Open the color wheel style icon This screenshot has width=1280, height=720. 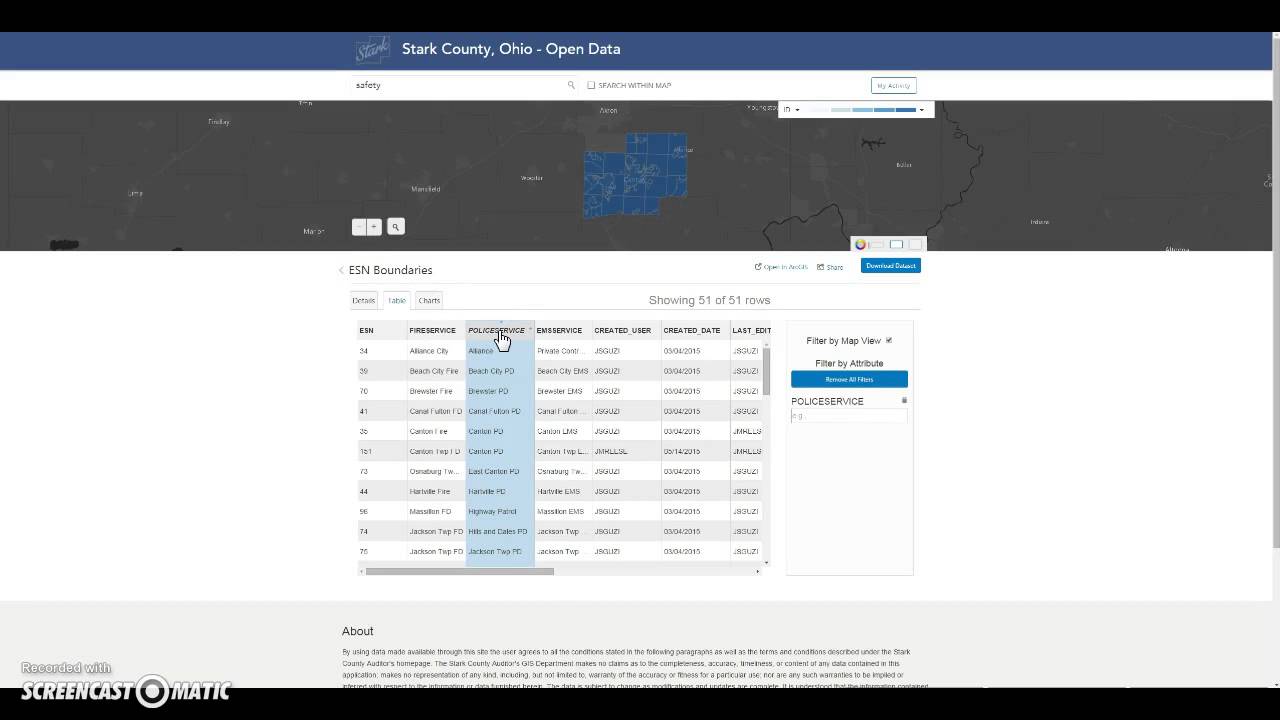point(860,244)
